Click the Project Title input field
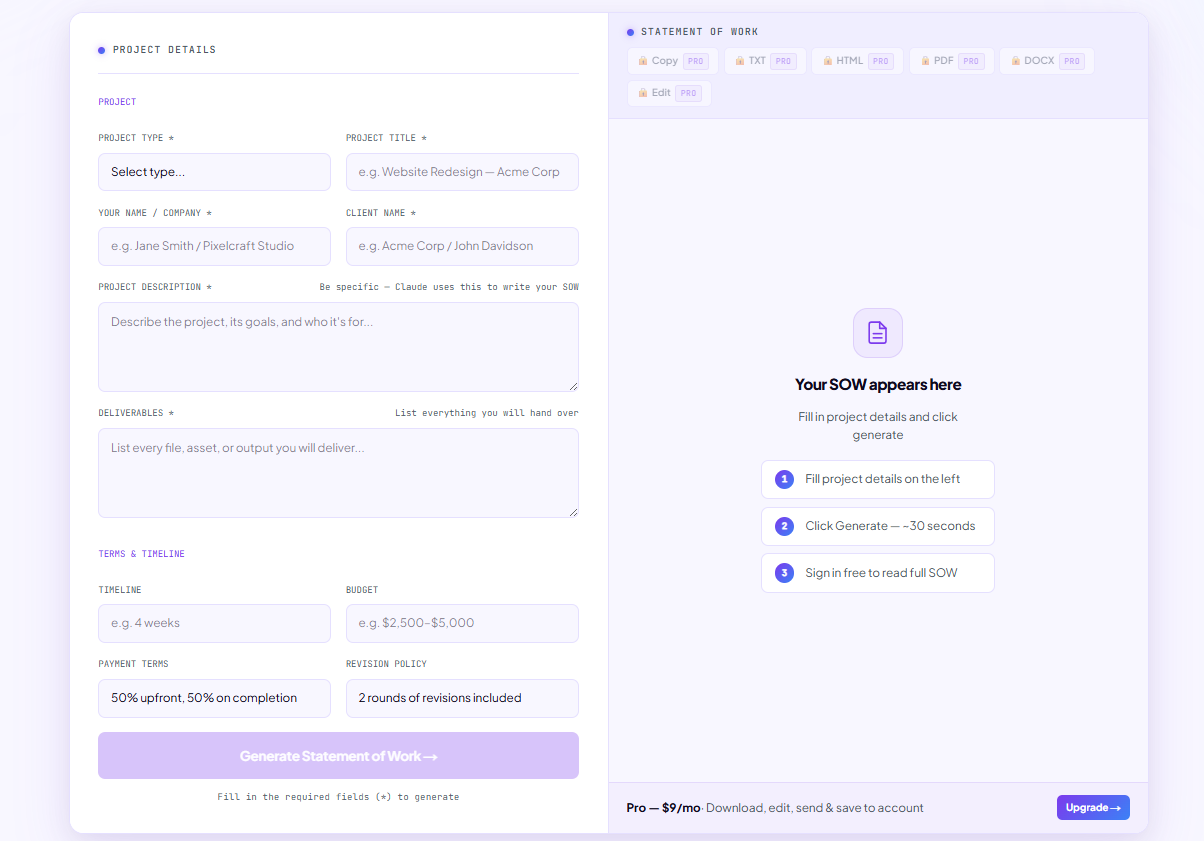This screenshot has width=1204, height=841. point(462,172)
